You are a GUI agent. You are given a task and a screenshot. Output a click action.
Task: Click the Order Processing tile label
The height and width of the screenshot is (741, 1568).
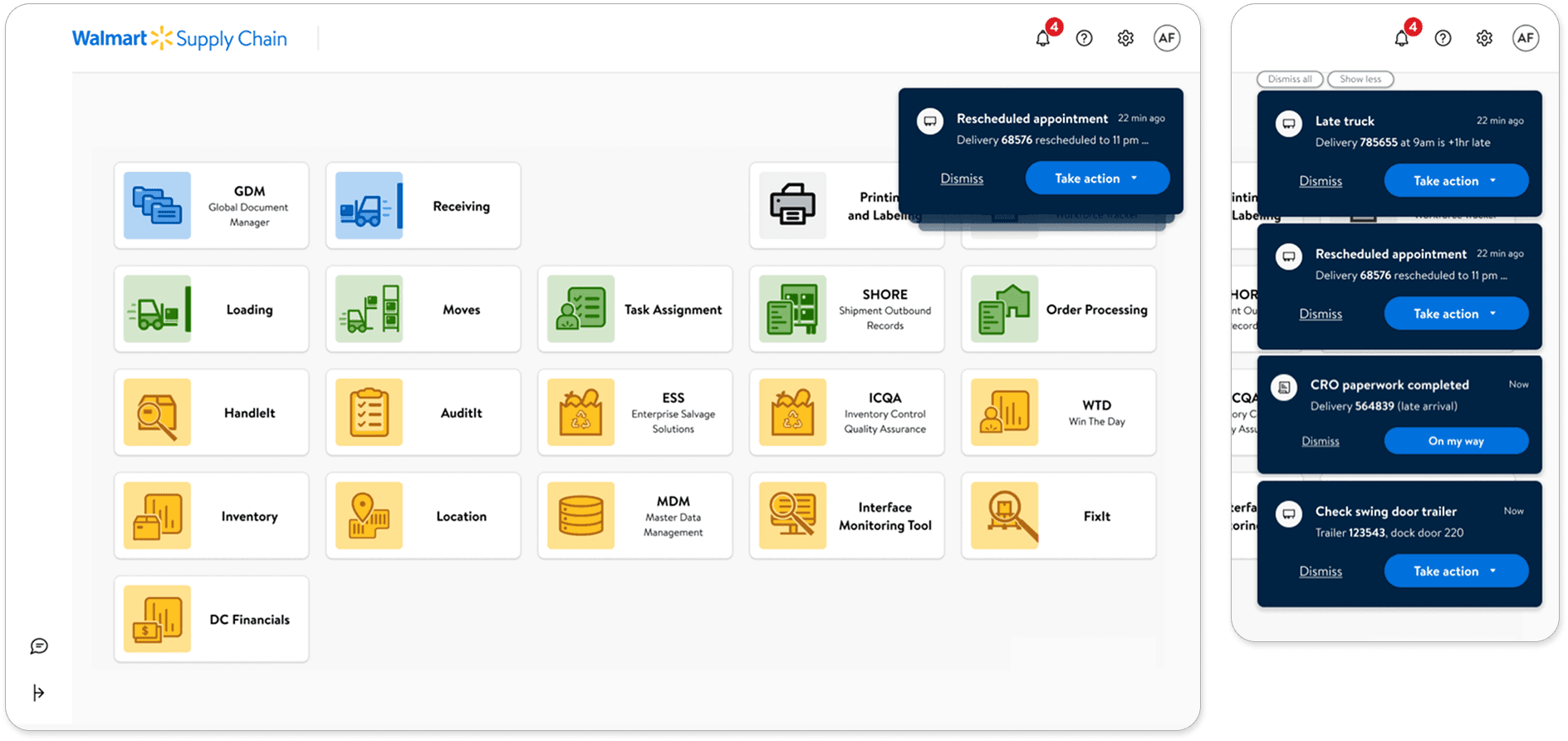point(1096,310)
